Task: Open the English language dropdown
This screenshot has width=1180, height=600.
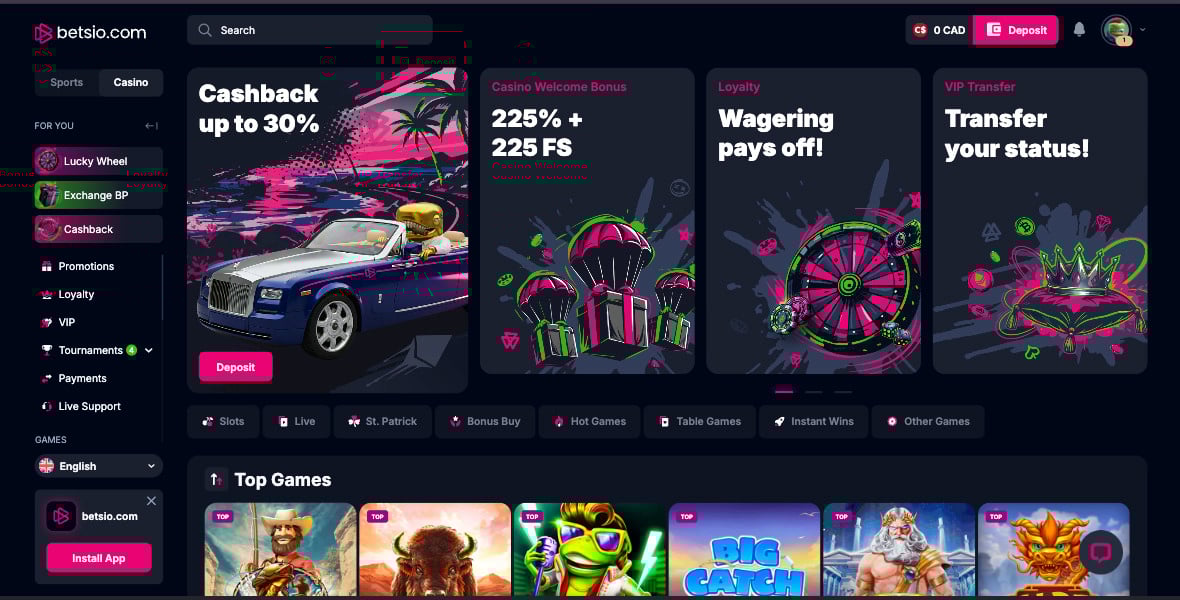Action: tap(99, 466)
